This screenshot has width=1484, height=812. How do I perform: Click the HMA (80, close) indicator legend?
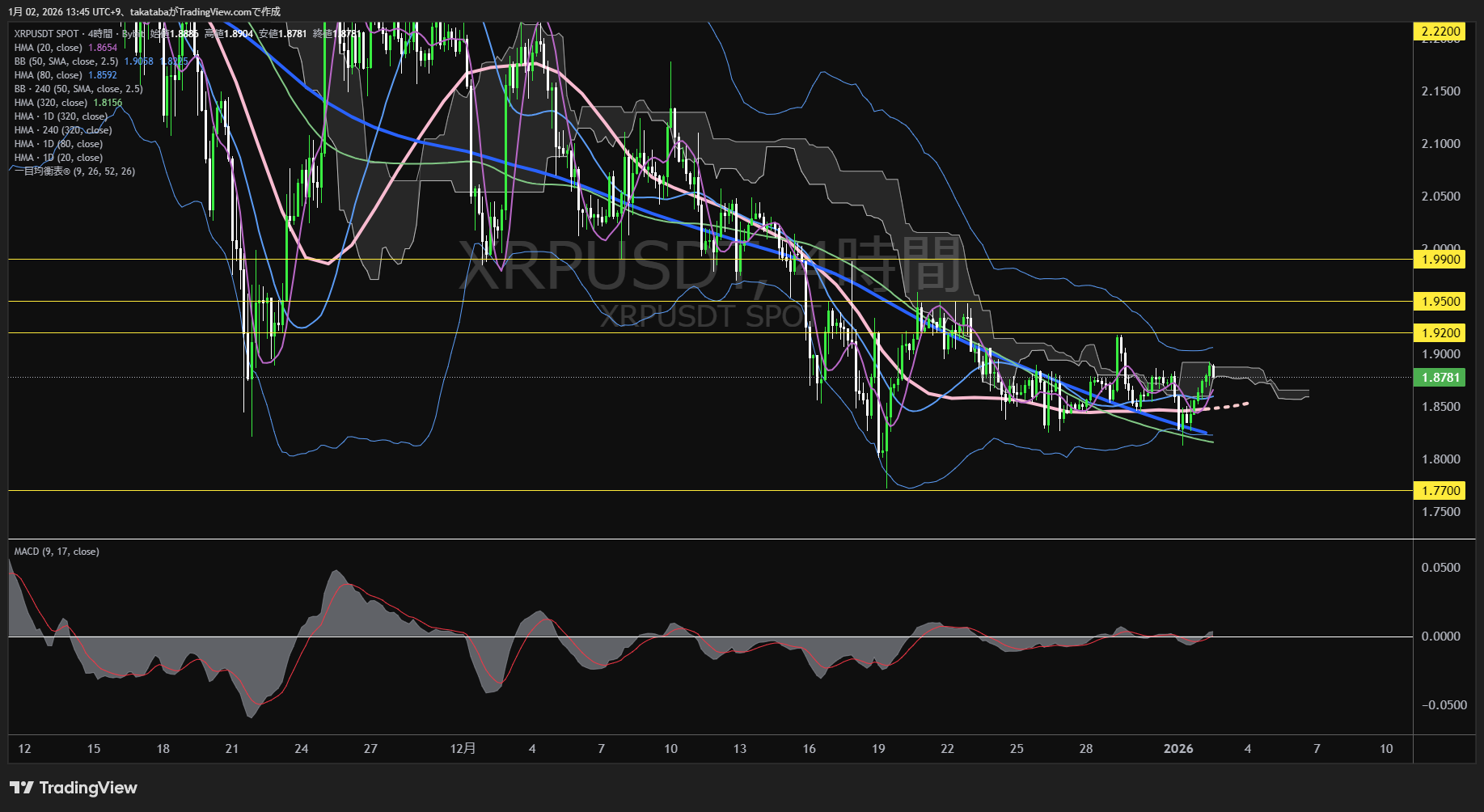tap(49, 75)
